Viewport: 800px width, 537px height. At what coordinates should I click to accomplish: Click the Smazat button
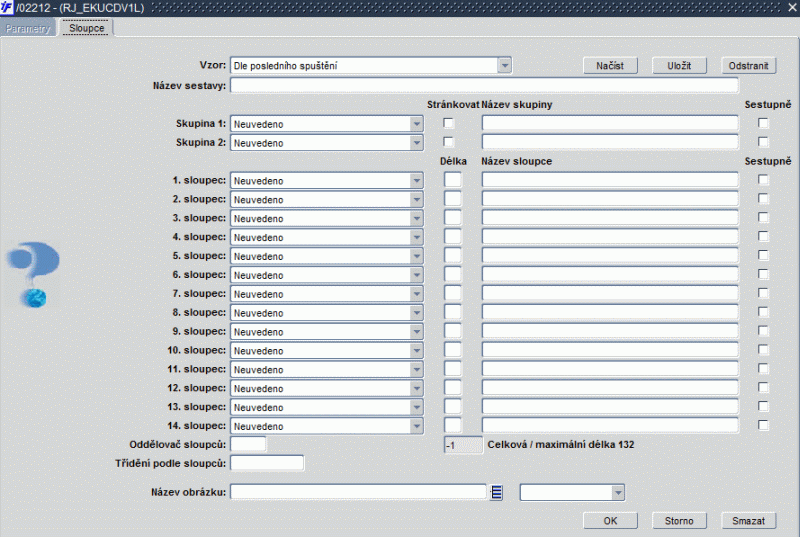click(x=748, y=521)
